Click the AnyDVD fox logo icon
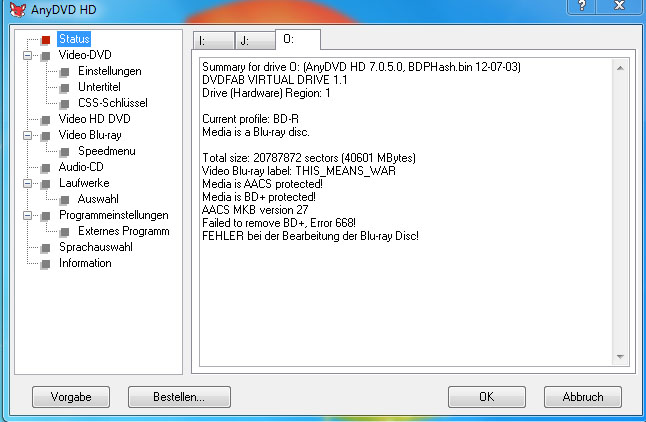This screenshot has width=646, height=422. (x=18, y=10)
